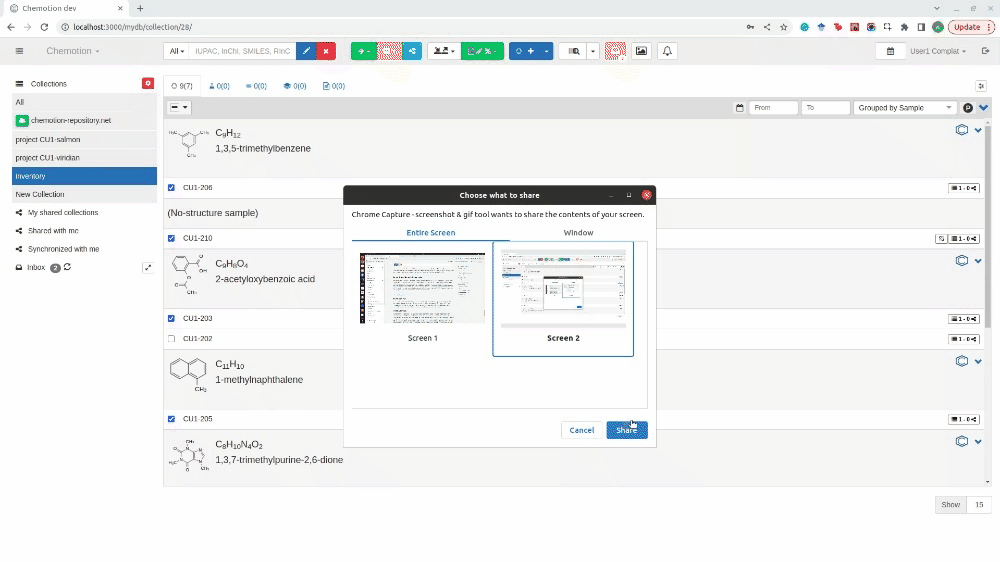Image resolution: width=1000 pixels, height=562 pixels.
Task: Click the From date input field
Action: click(772, 108)
